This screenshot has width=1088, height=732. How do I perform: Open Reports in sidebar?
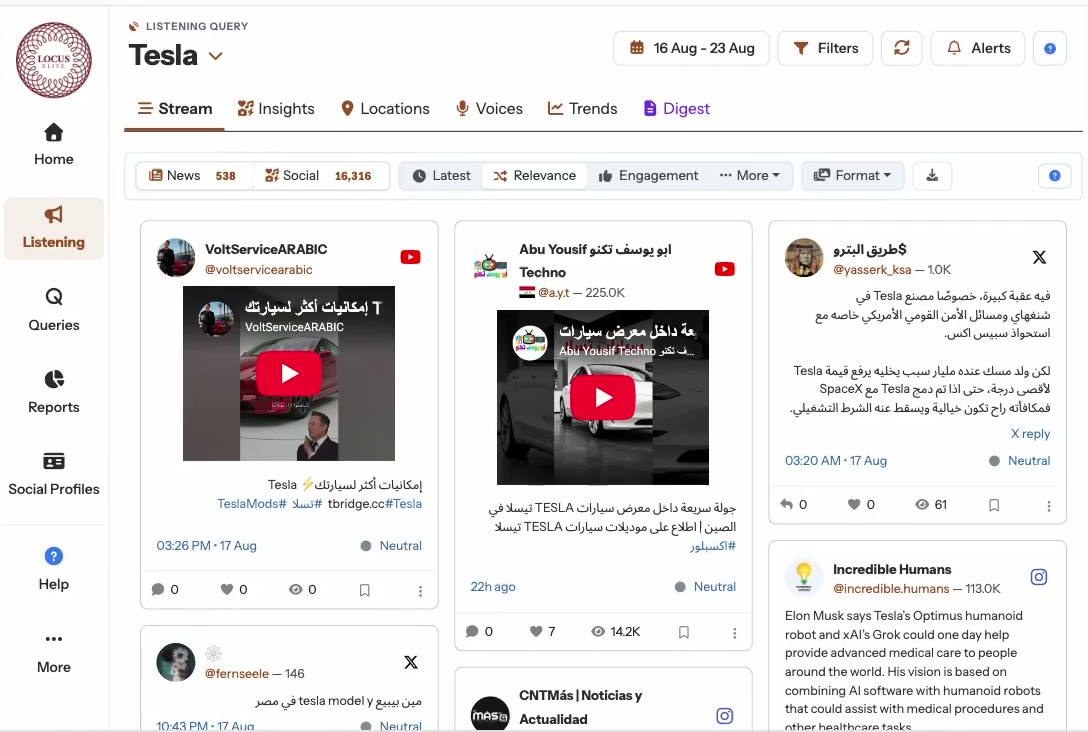click(53, 392)
